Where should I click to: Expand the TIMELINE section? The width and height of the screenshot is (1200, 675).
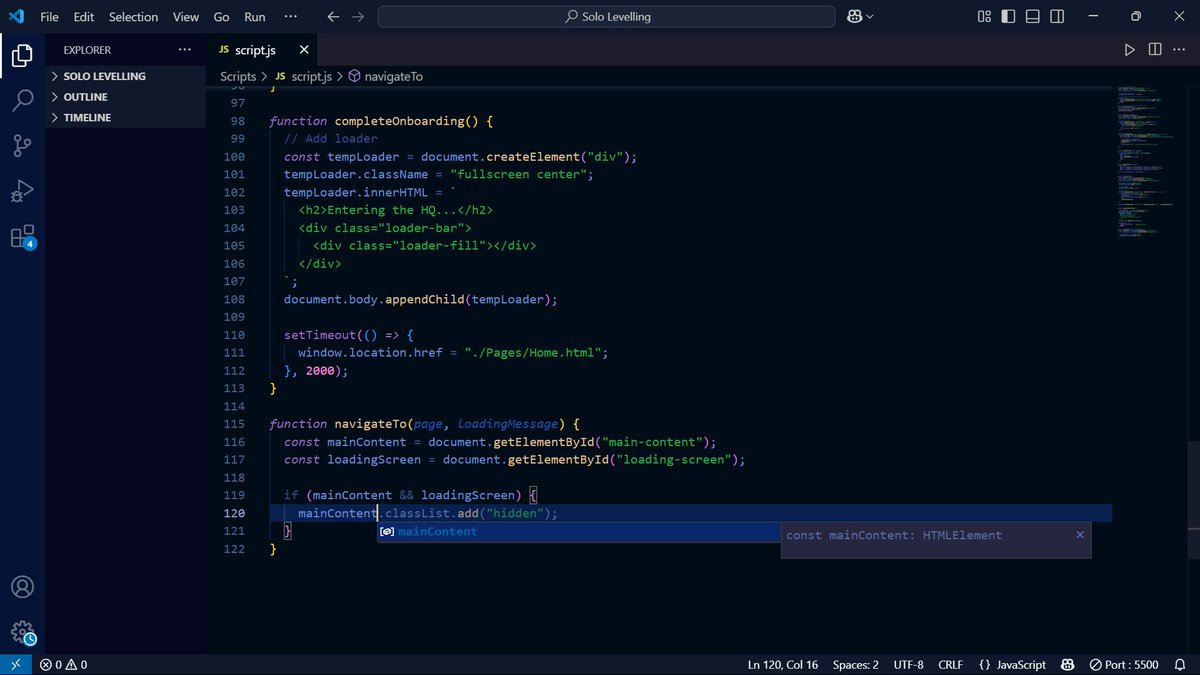pos(125,118)
